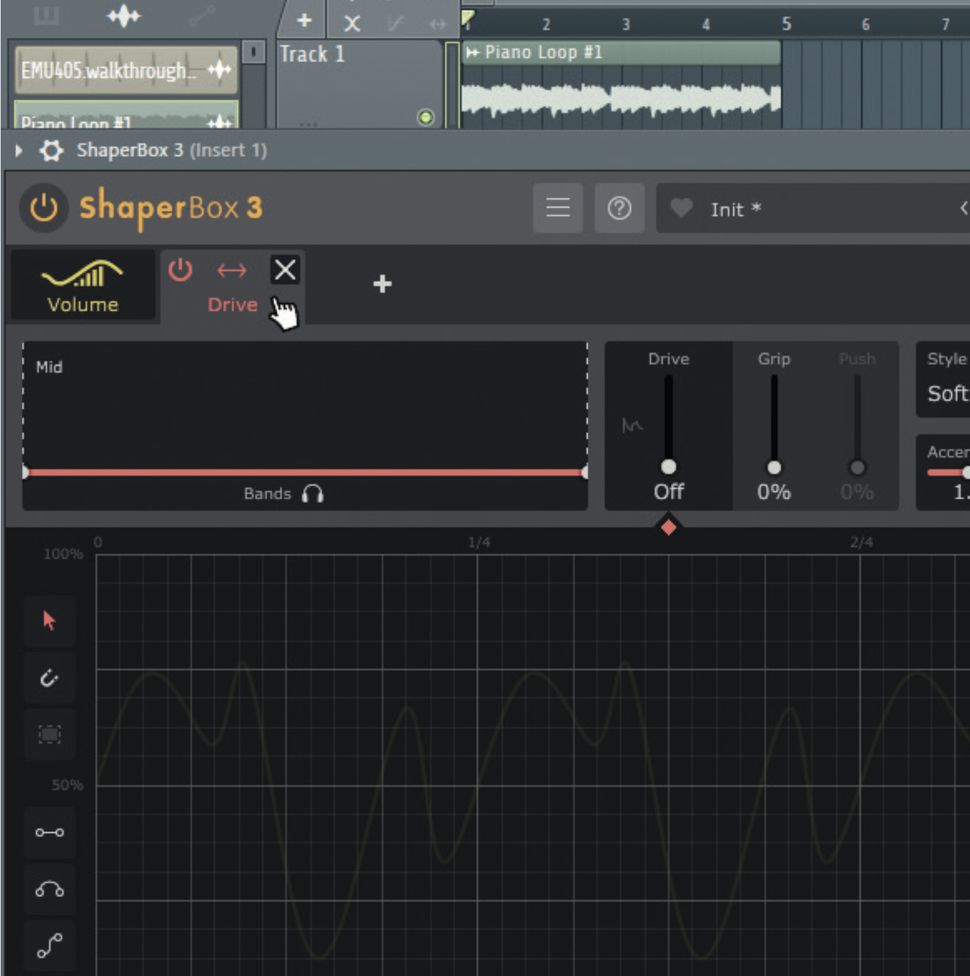Toggle the ShaperBox master power button
Image resolution: width=970 pixels, height=976 pixels.
click(43, 208)
